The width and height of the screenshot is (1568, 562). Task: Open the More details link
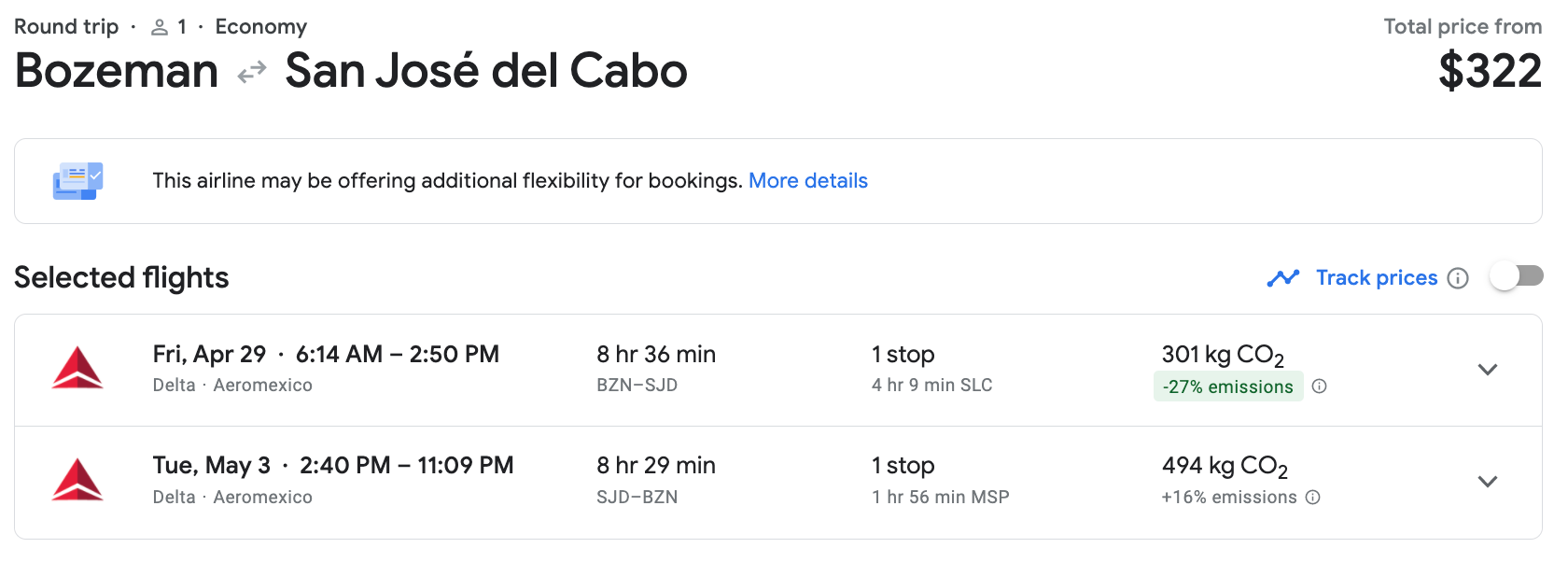tap(807, 181)
